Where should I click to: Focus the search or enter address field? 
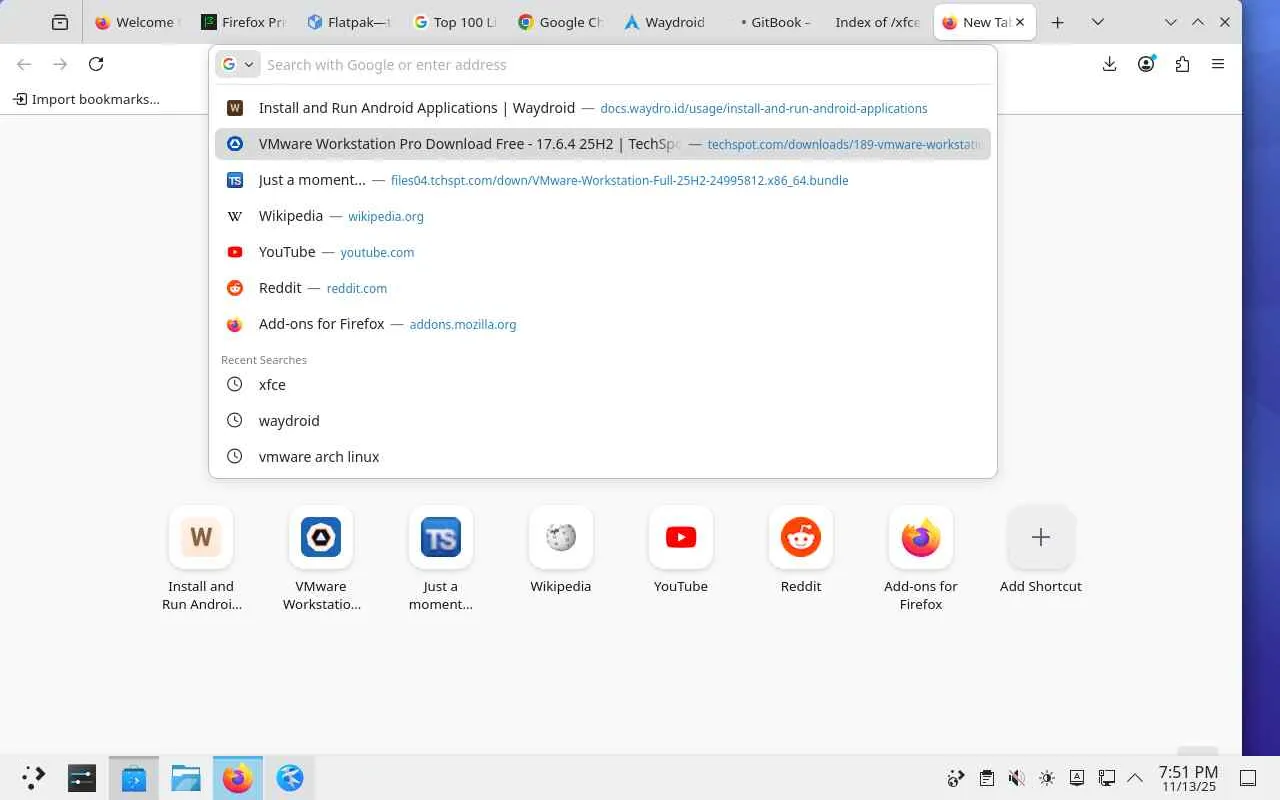(626, 64)
